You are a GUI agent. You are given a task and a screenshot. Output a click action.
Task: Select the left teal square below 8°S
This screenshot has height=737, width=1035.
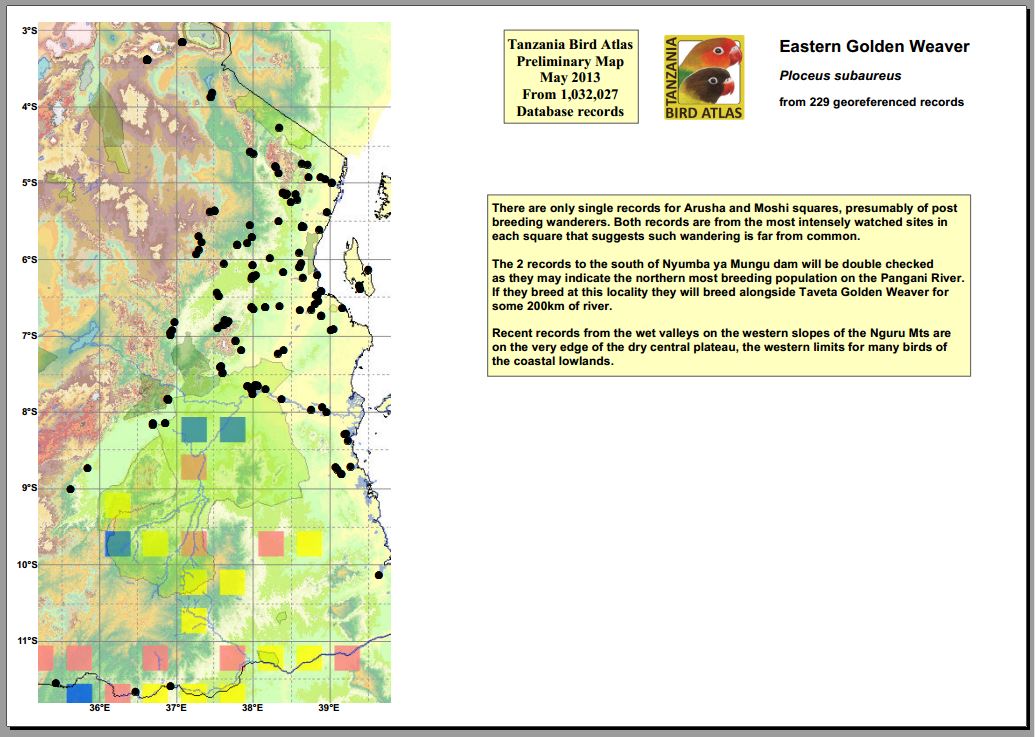(x=194, y=430)
